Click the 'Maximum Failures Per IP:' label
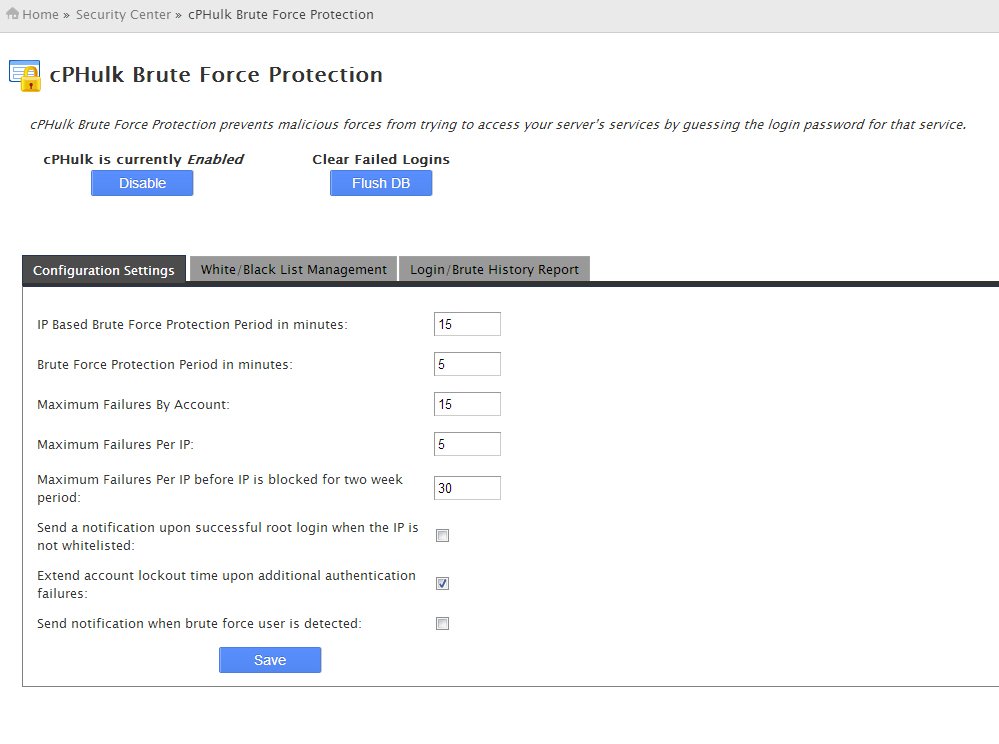Viewport: 999px width, 744px height. point(115,445)
